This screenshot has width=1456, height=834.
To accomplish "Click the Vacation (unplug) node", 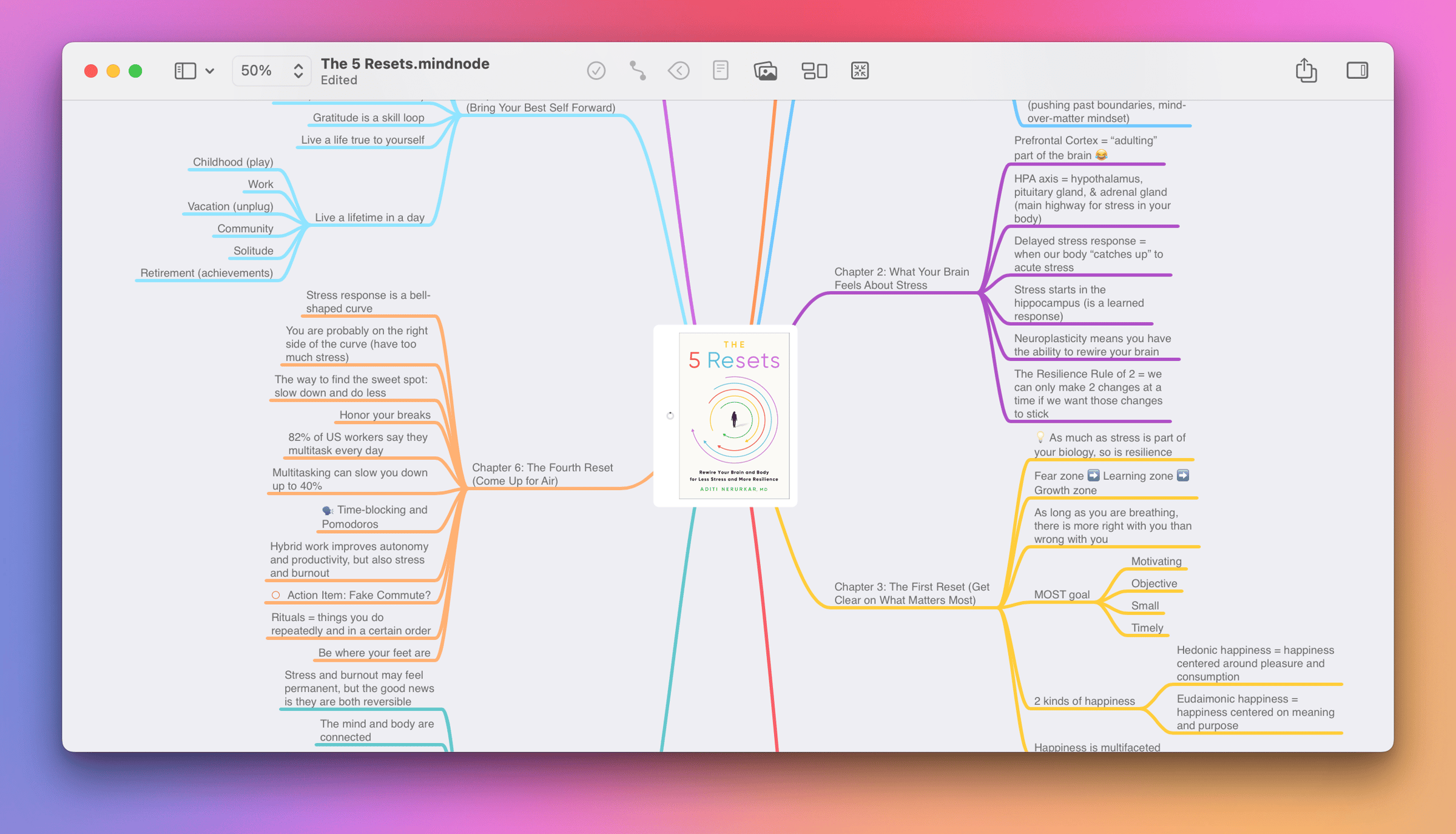I will [x=230, y=206].
